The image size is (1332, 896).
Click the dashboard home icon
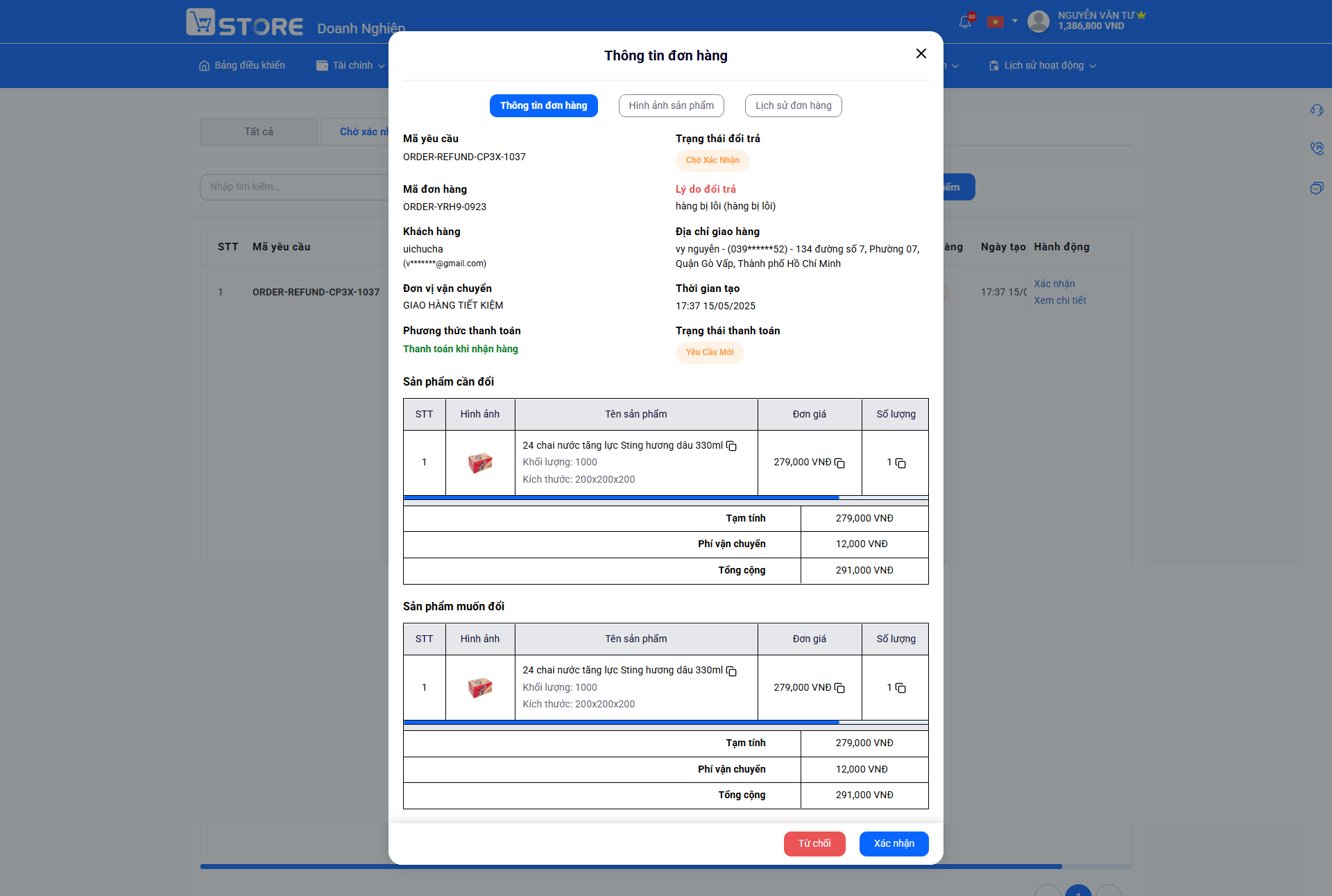point(204,65)
